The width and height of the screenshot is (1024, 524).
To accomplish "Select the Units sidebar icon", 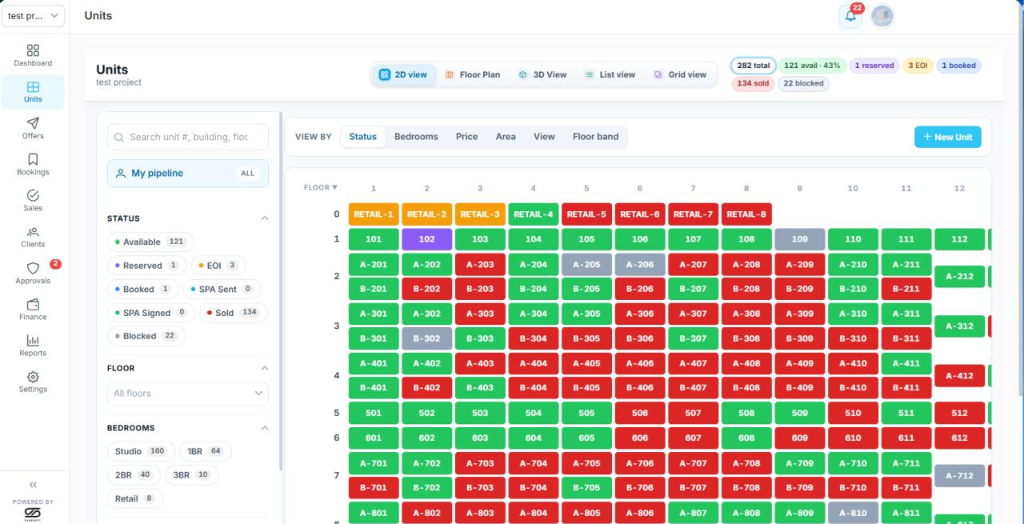I will [x=33, y=87].
